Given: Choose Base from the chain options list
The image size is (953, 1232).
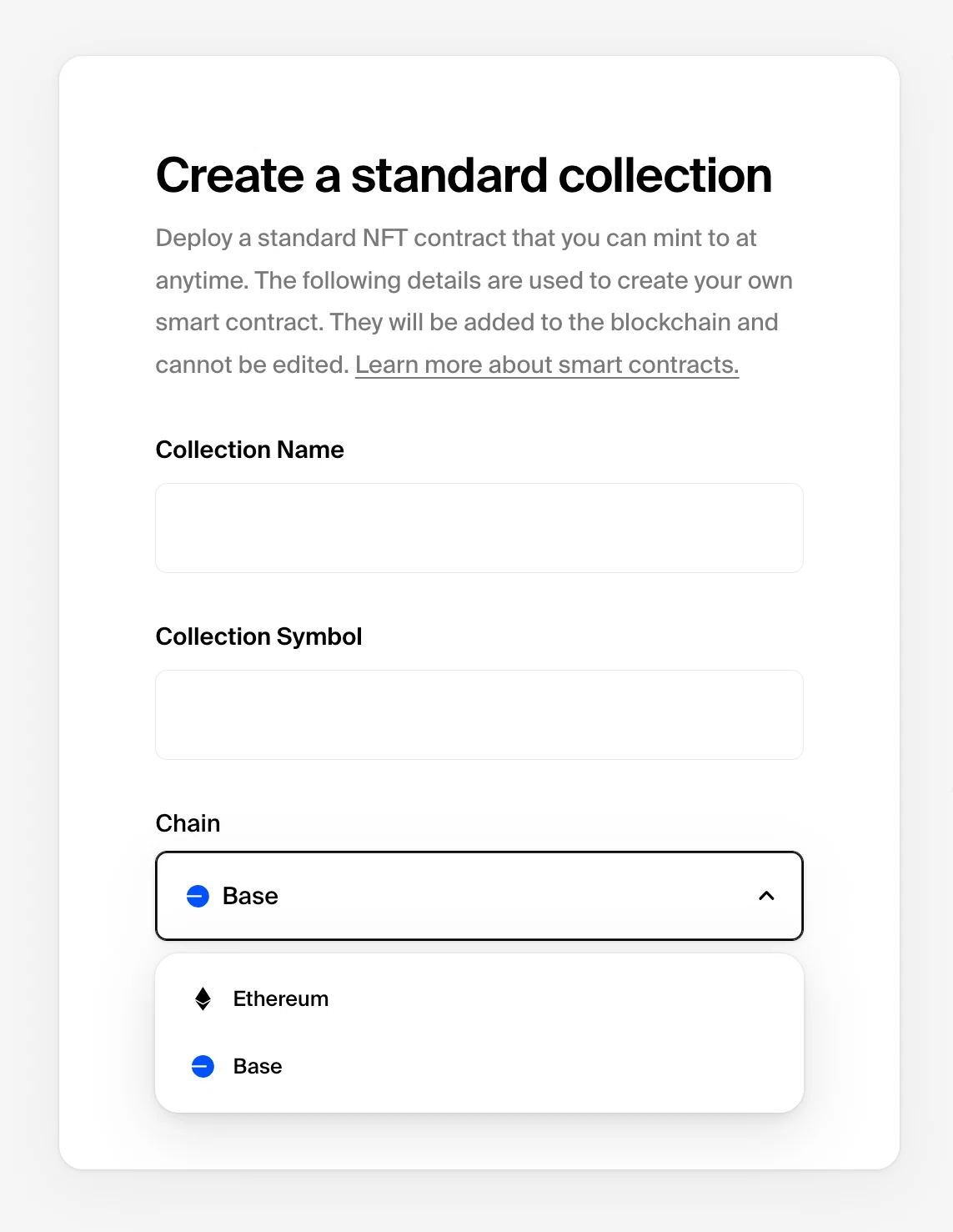Looking at the screenshot, I should 479,1066.
